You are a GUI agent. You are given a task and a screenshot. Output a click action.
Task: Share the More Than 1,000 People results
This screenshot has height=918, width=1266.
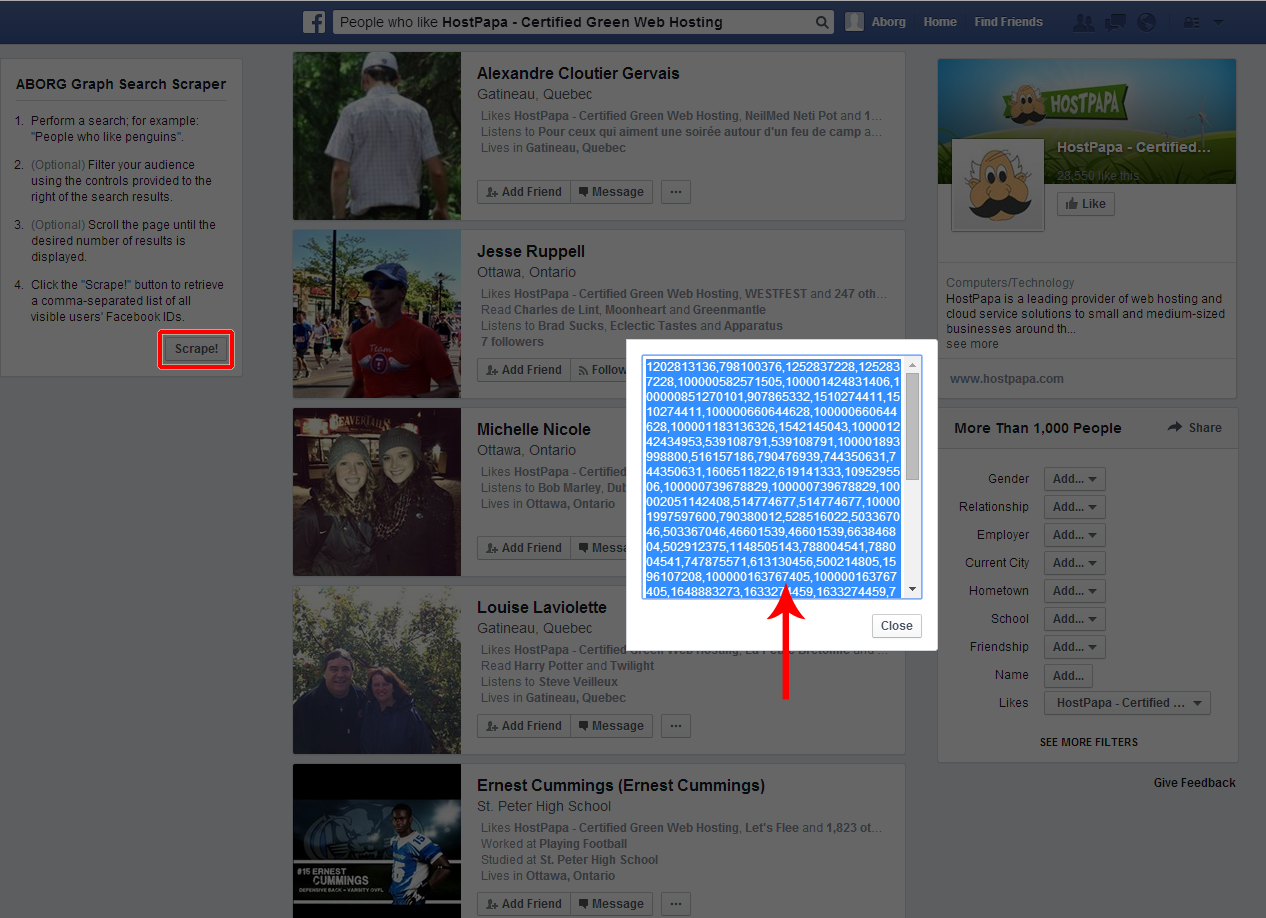tap(1195, 428)
